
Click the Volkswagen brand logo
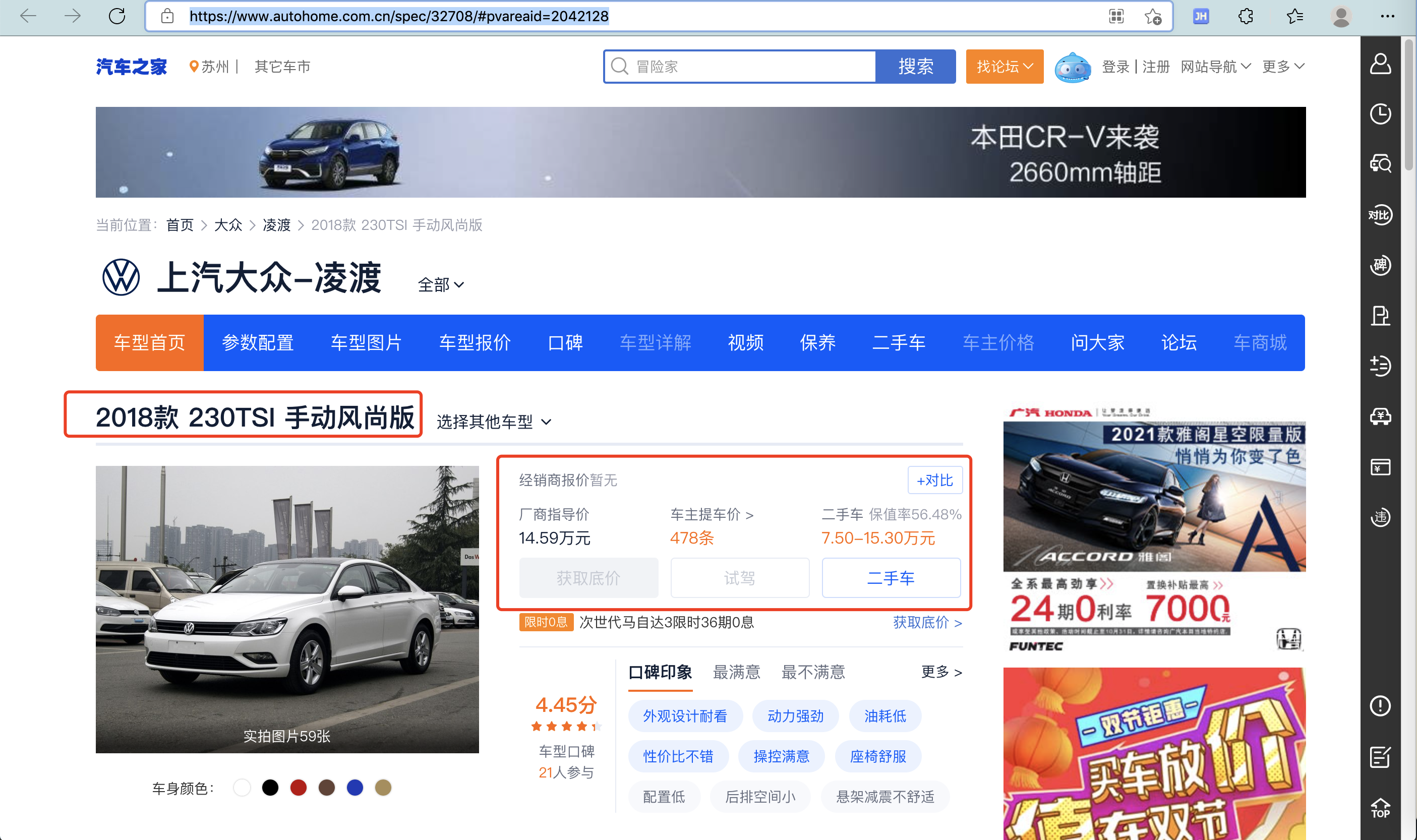click(x=121, y=277)
